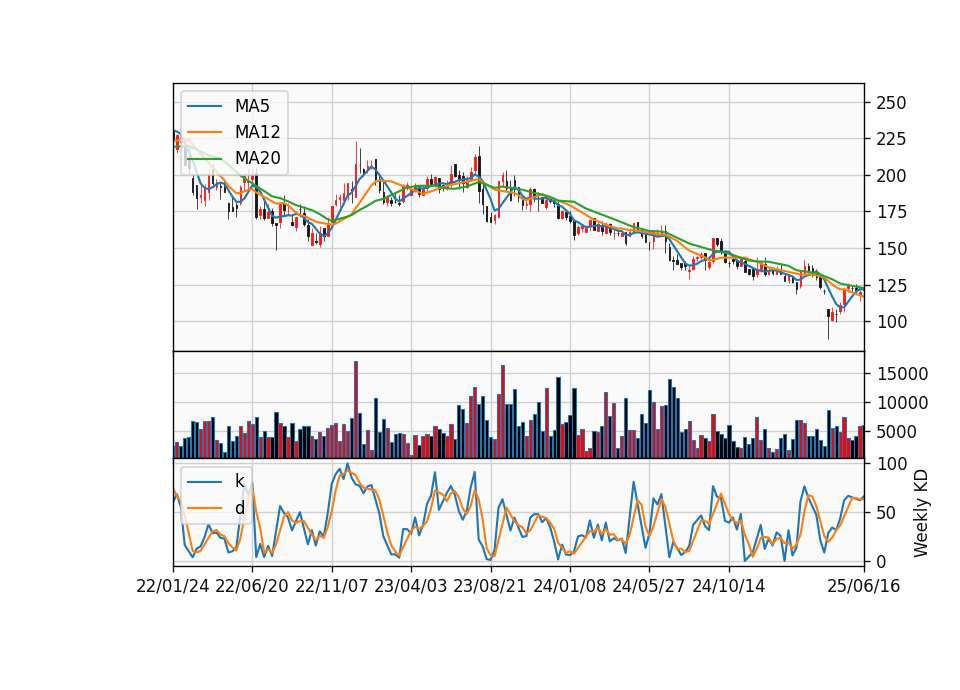This screenshot has height=690, width=960.
Task: Click the tallest volume bar near 22/11/07
Action: coord(356,410)
